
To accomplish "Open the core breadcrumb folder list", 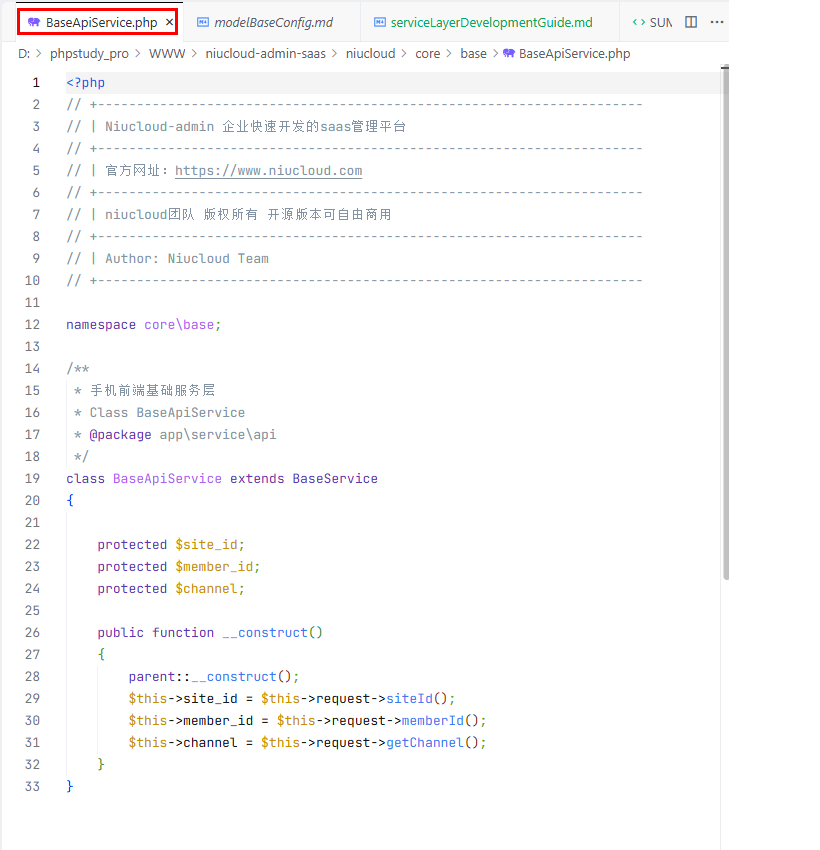I will [x=427, y=54].
